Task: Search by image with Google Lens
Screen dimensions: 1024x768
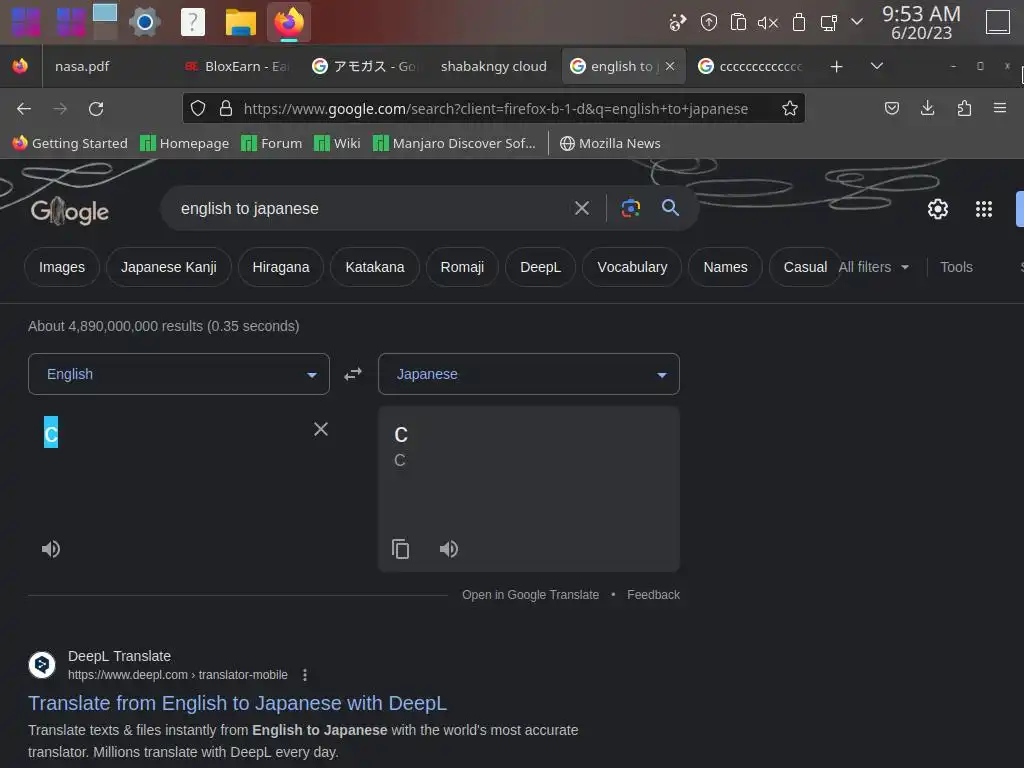Action: tap(630, 208)
